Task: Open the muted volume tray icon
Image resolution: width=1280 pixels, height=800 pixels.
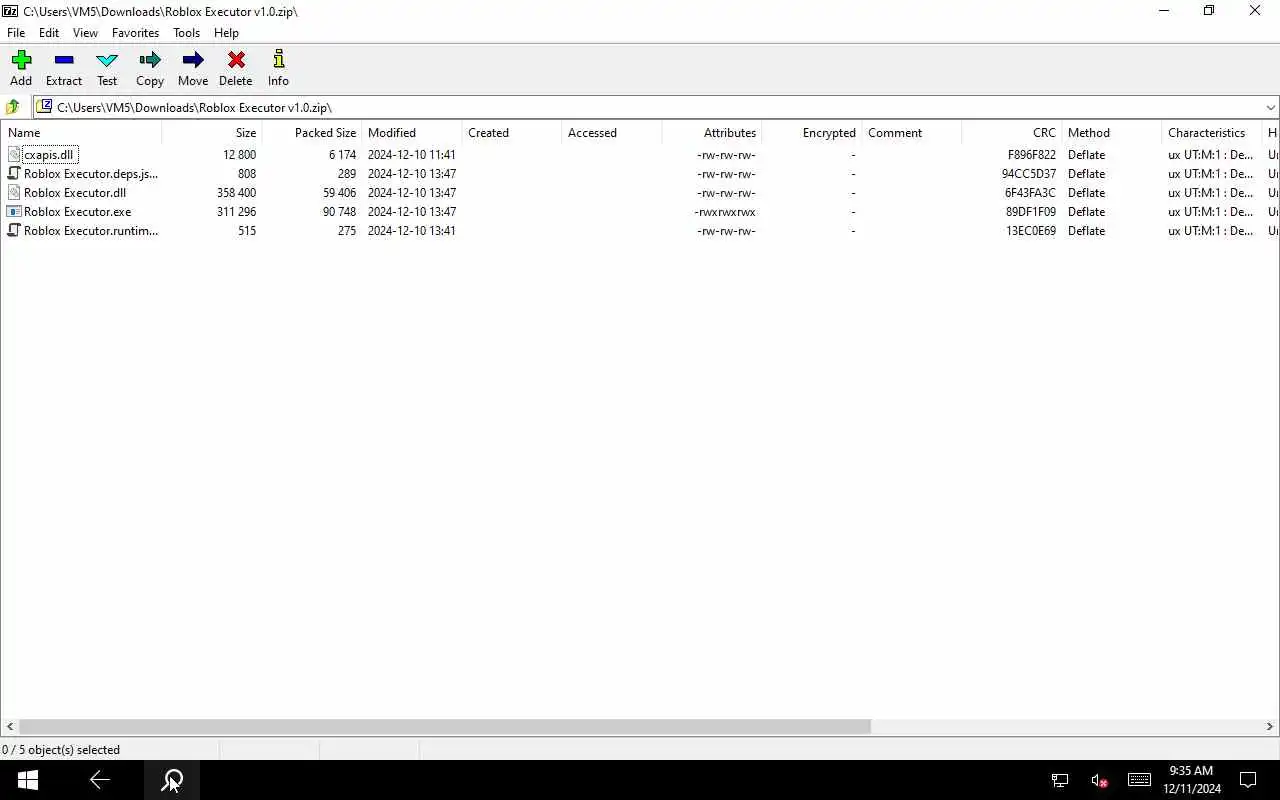Action: point(1099,780)
